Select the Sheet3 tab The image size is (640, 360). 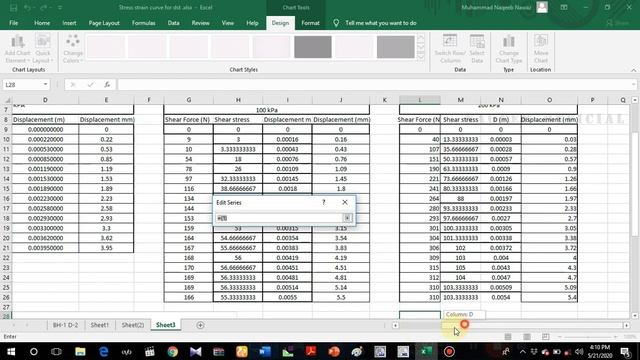coord(165,325)
